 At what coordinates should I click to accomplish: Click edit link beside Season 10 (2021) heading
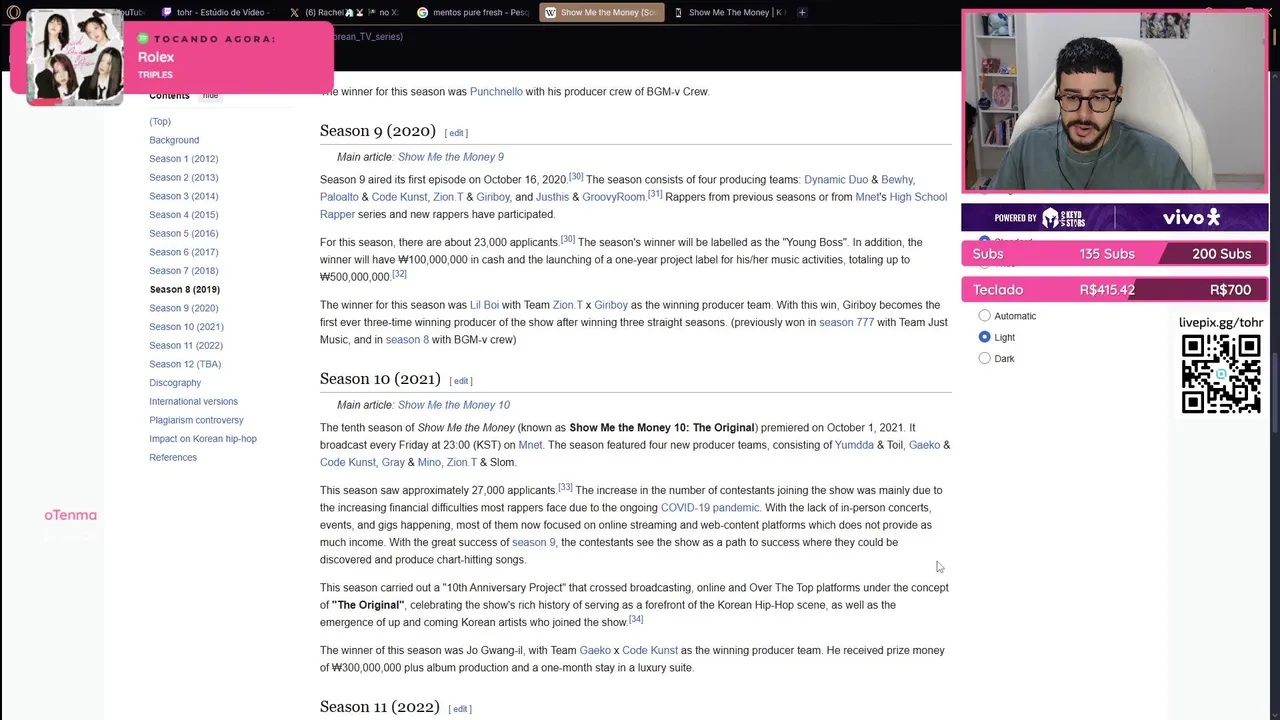[x=460, y=381]
